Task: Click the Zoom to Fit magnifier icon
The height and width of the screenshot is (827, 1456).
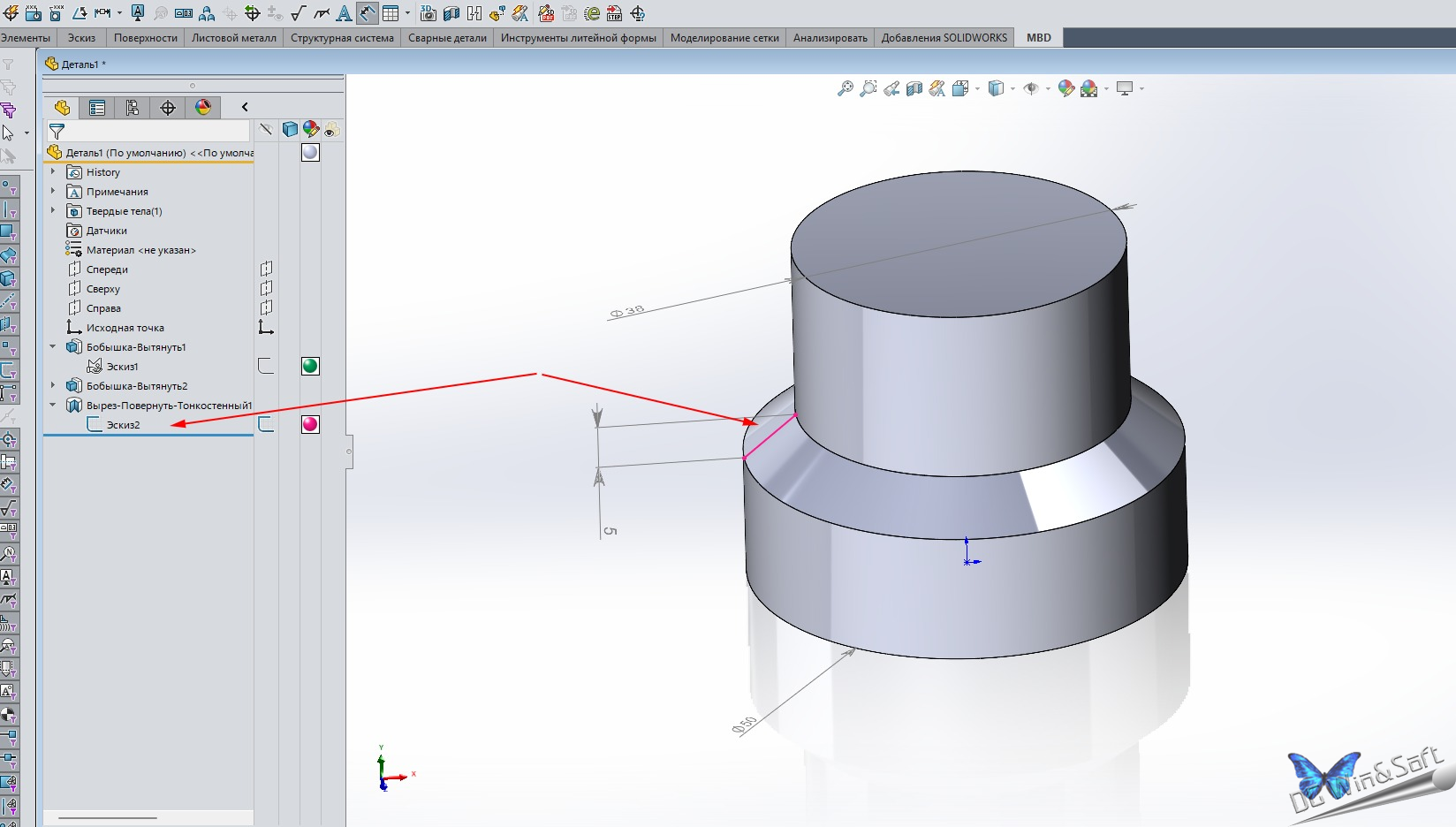Action: point(846,88)
